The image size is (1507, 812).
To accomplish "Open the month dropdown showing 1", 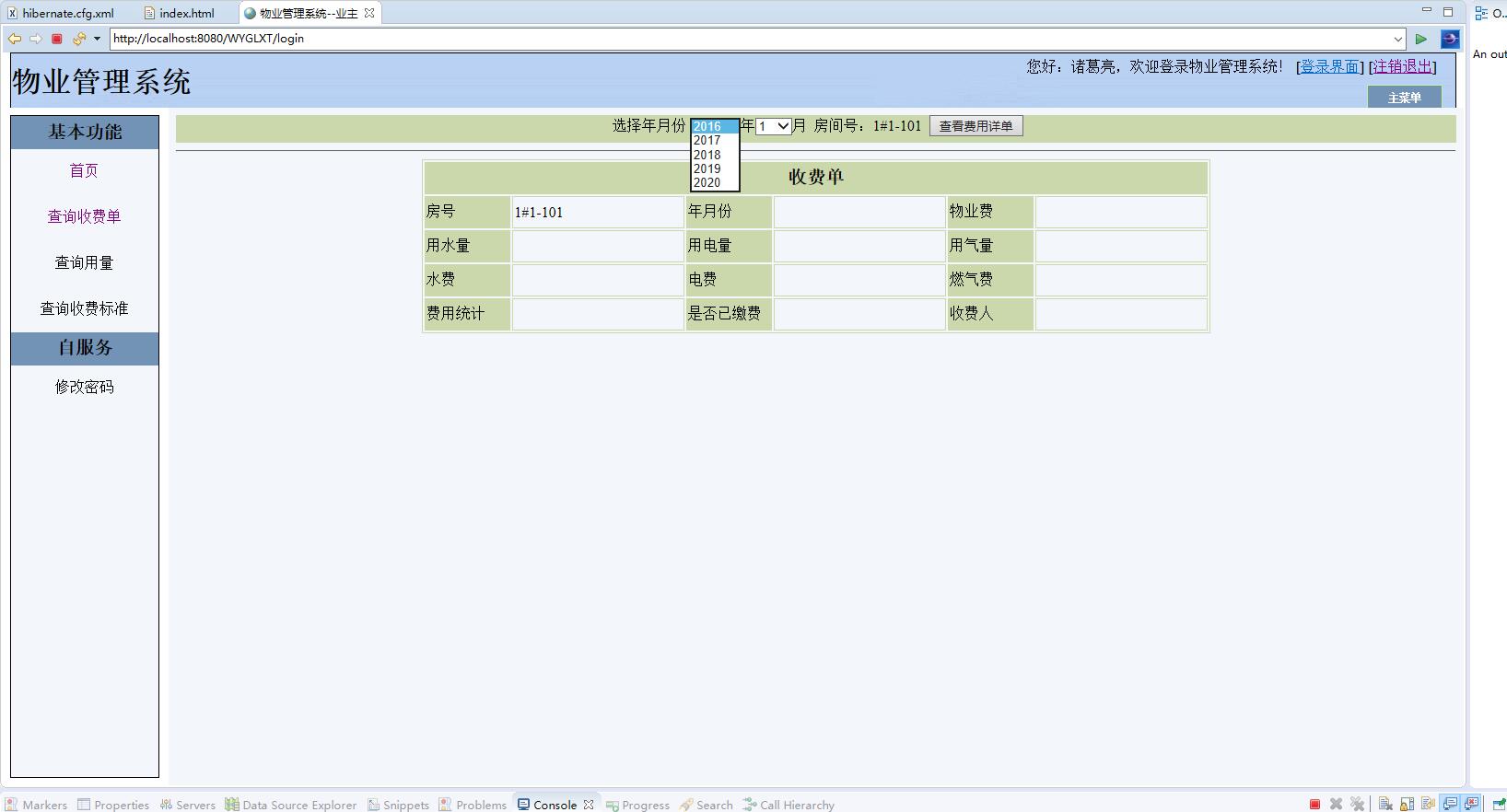I will coord(774,126).
